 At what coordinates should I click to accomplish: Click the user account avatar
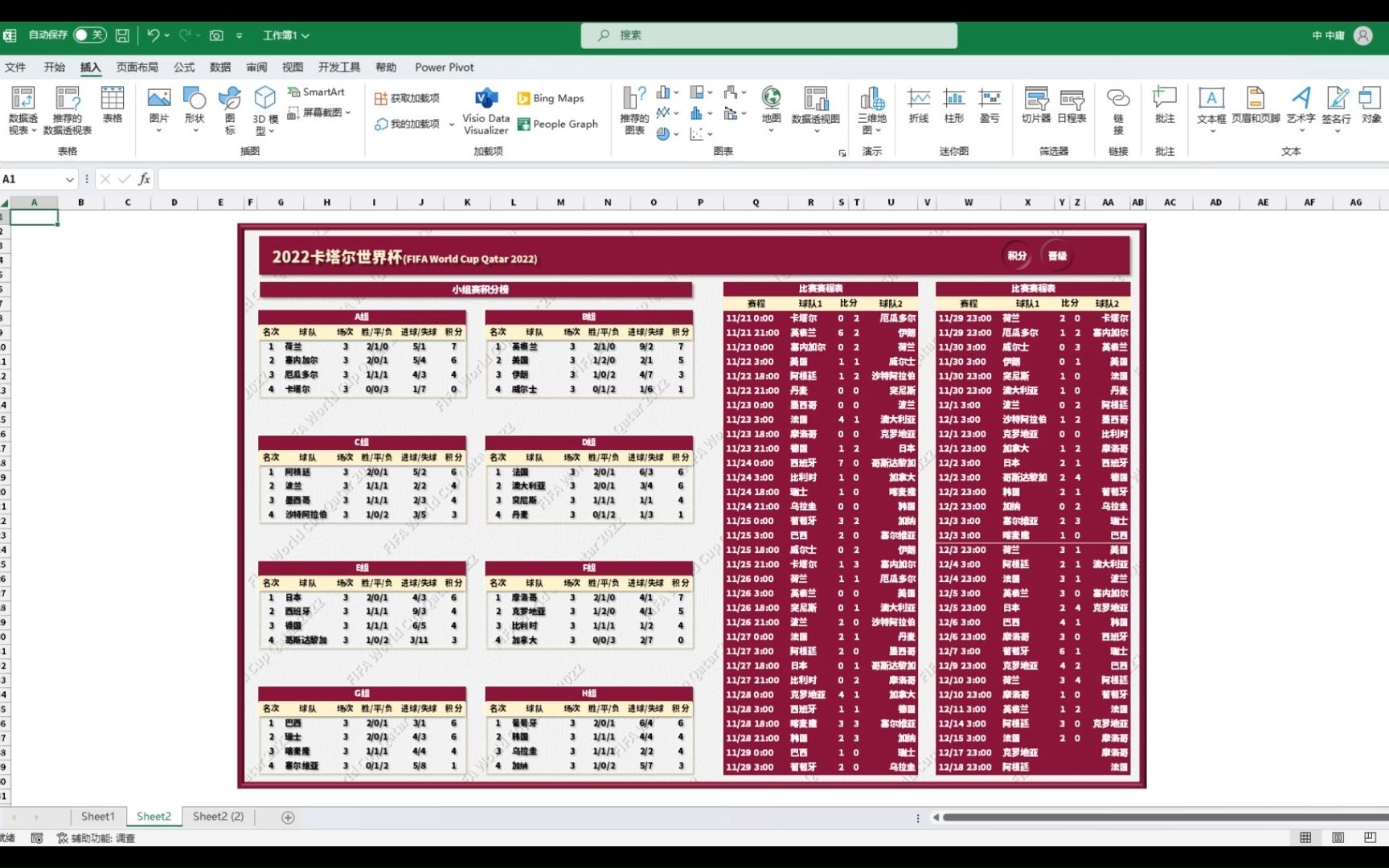click(x=1363, y=35)
